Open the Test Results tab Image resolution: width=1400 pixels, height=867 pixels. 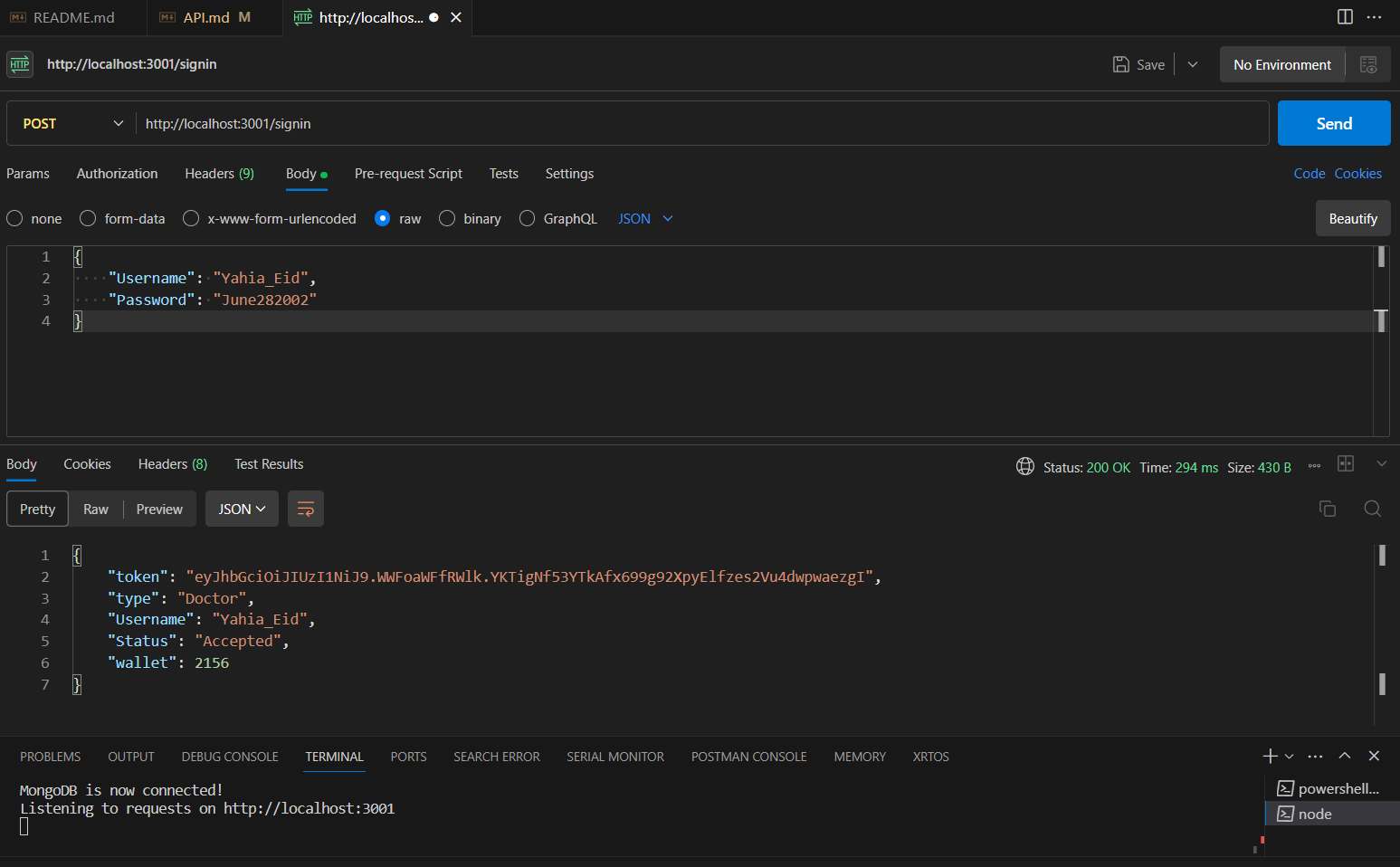click(269, 463)
